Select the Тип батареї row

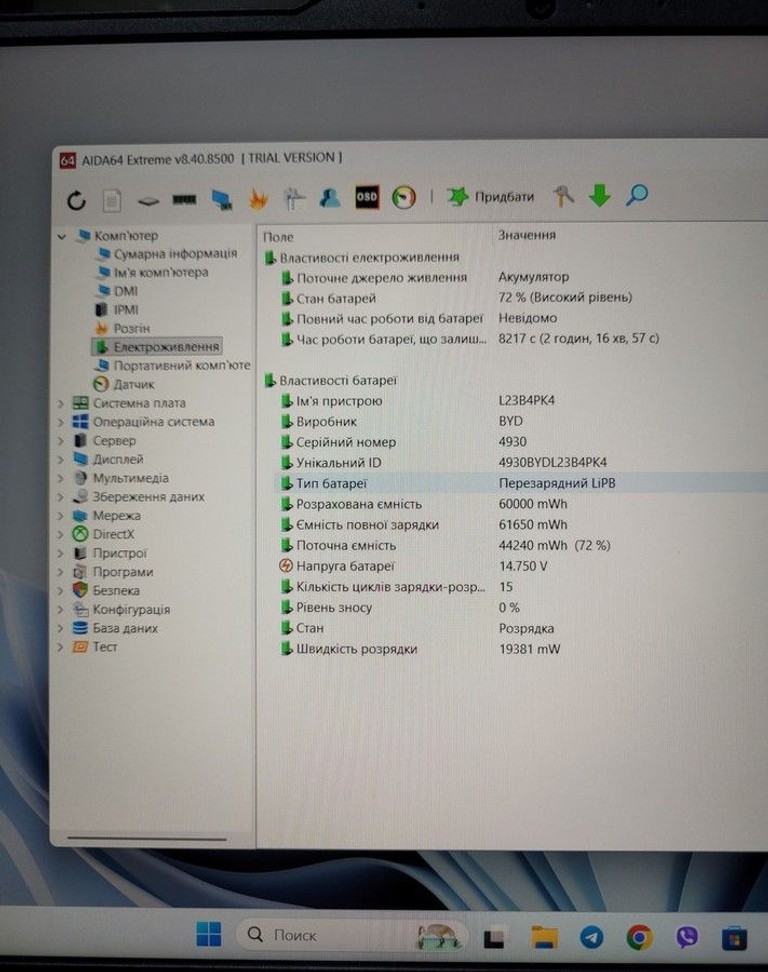pyautogui.click(x=521, y=483)
